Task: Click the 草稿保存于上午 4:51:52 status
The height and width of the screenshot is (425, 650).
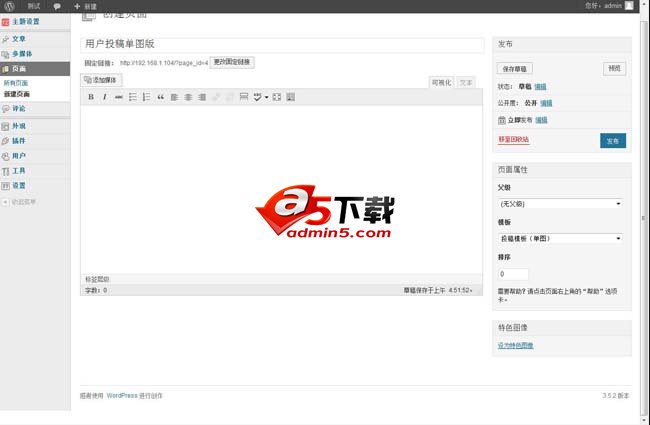Action: point(438,290)
